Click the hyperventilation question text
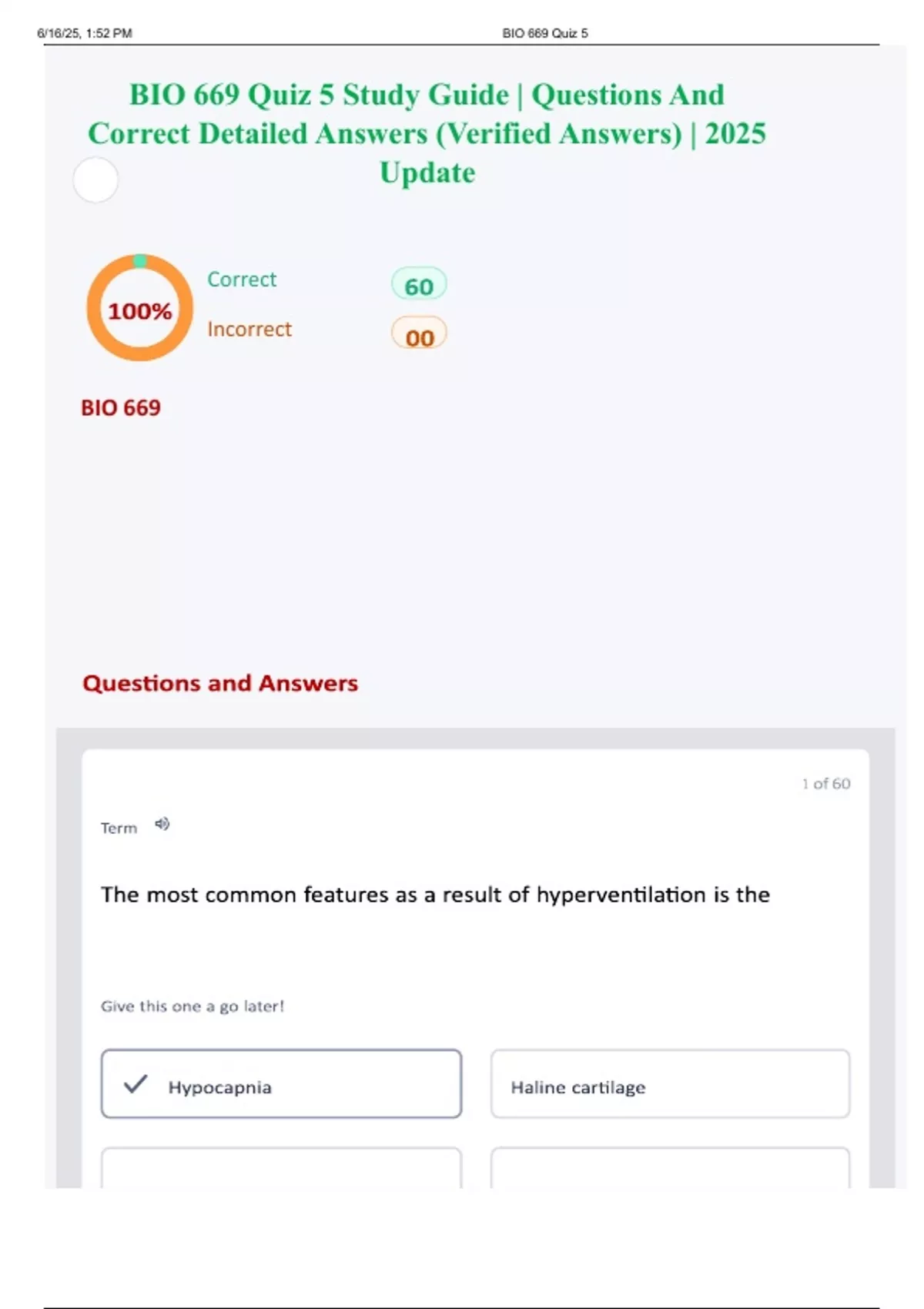 tap(435, 895)
